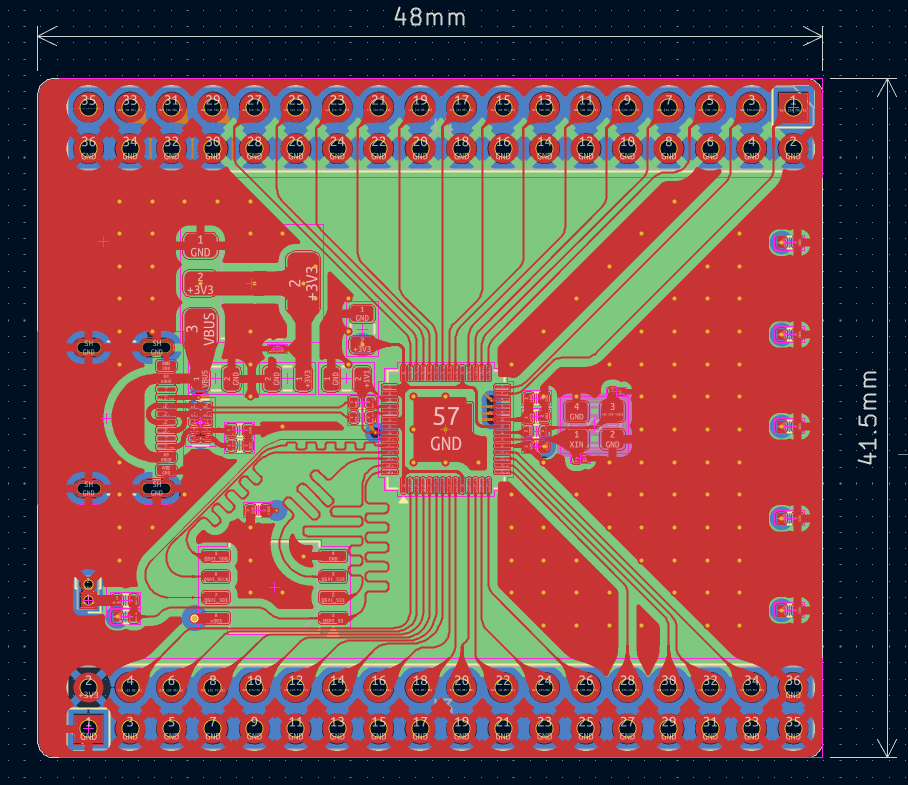908x785 pixels.
Task: Click top header pad 24
Action: pyautogui.click(x=337, y=149)
